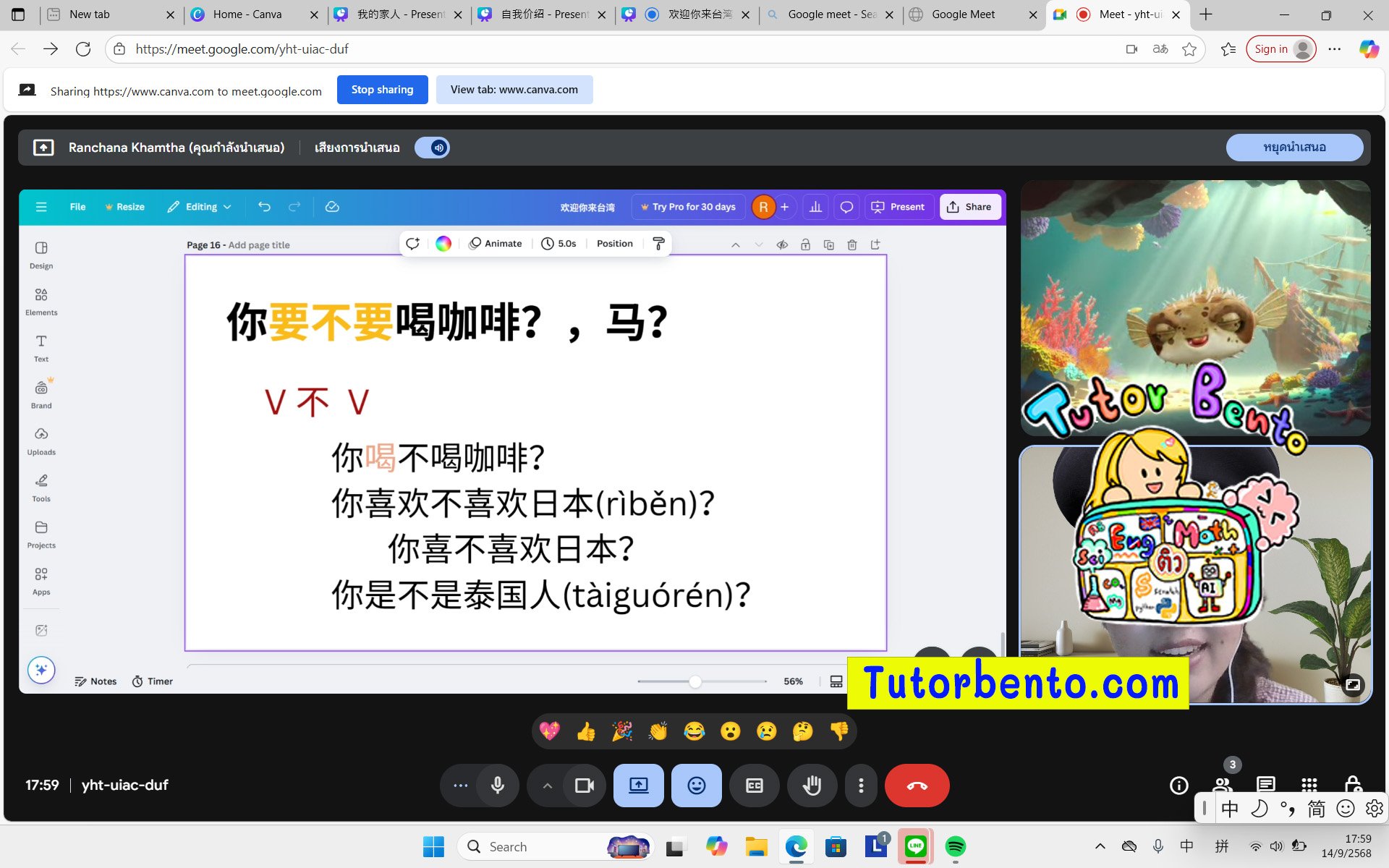The height and width of the screenshot is (868, 1389).
Task: Open Canva's Projects panel
Action: (x=41, y=533)
